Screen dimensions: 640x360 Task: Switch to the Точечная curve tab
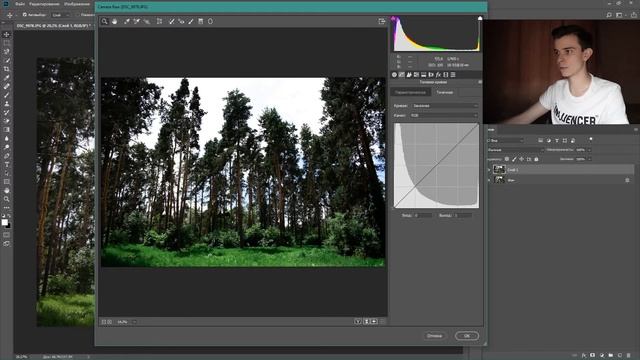coord(445,92)
